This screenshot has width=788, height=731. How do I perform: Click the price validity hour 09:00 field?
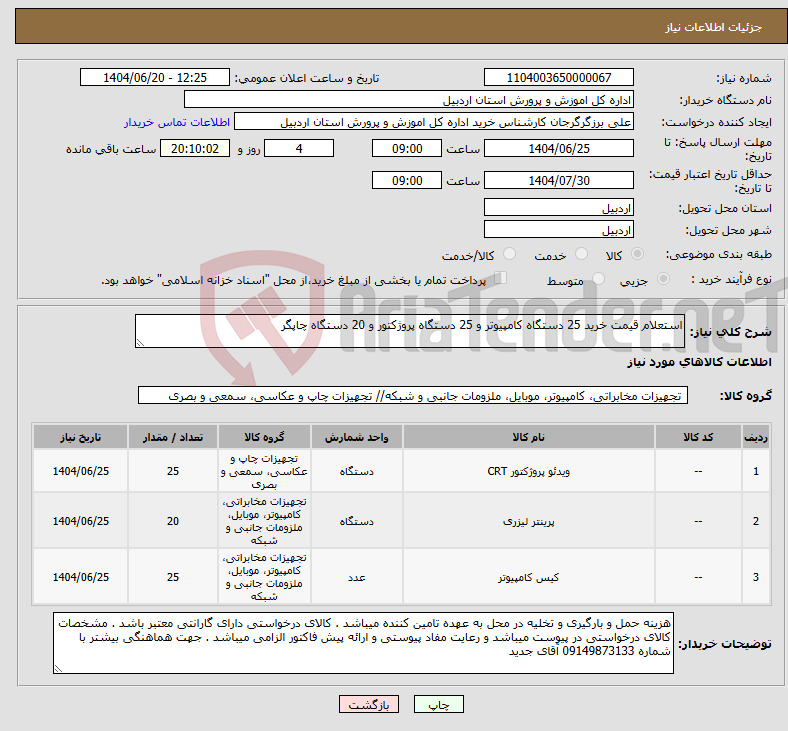(407, 180)
